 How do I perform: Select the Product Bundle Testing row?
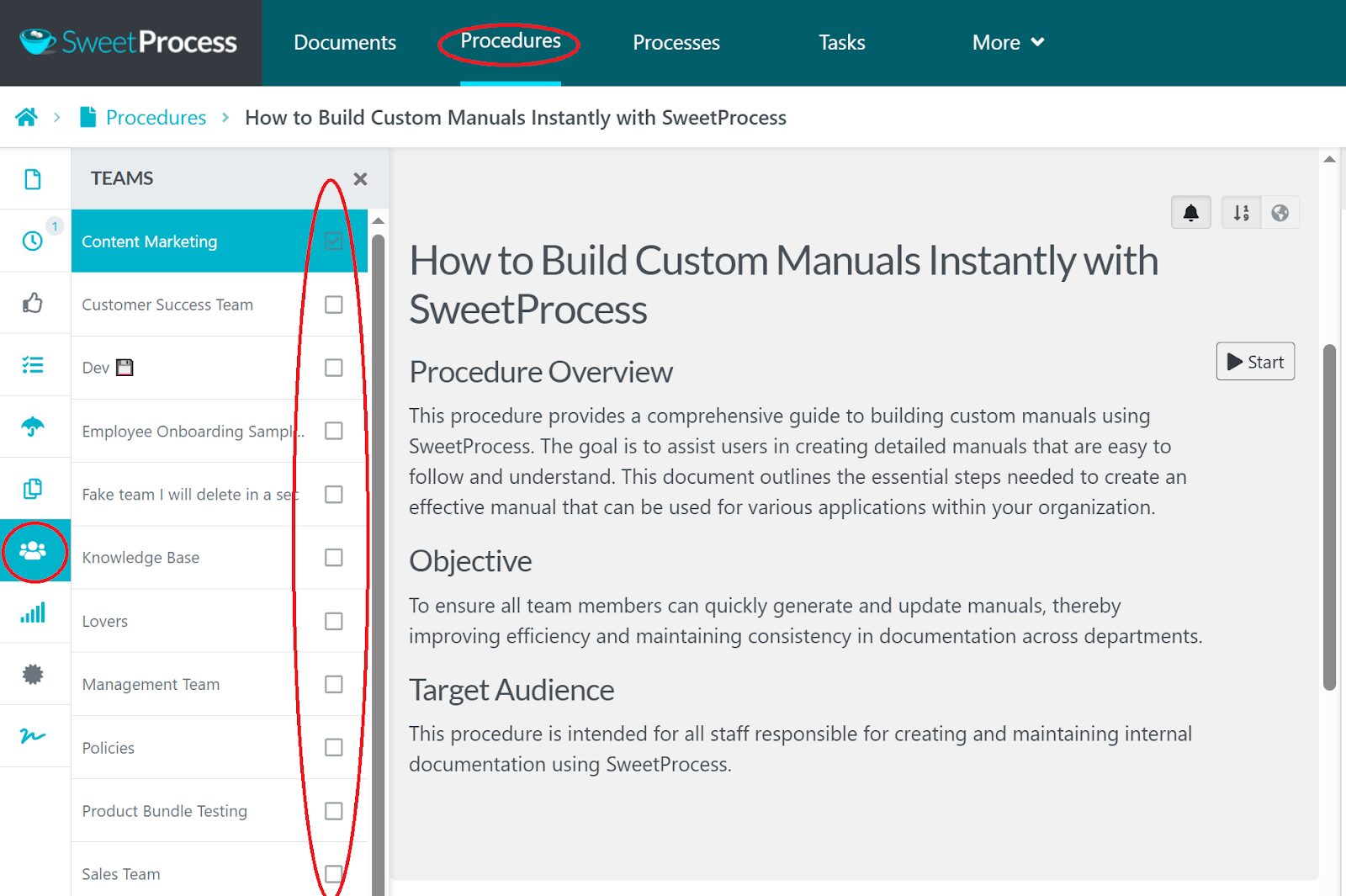pos(220,811)
